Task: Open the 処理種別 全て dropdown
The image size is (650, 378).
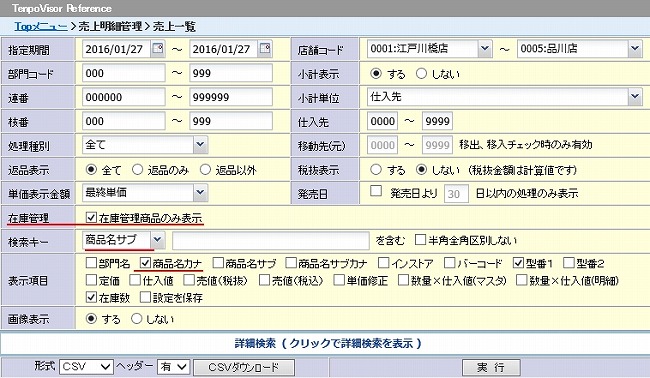Action: tap(145, 145)
